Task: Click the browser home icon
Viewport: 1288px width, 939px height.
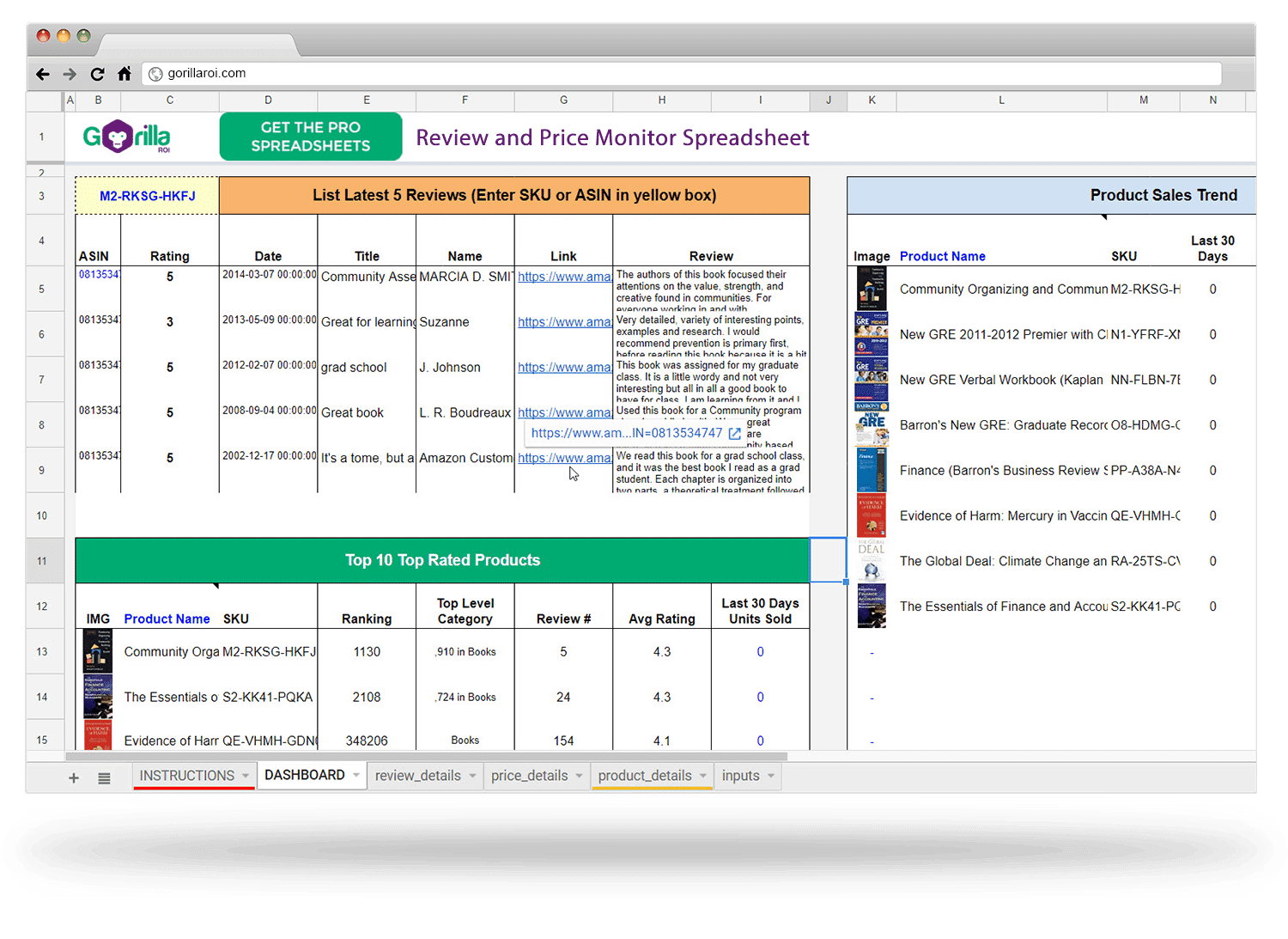Action: [x=125, y=74]
